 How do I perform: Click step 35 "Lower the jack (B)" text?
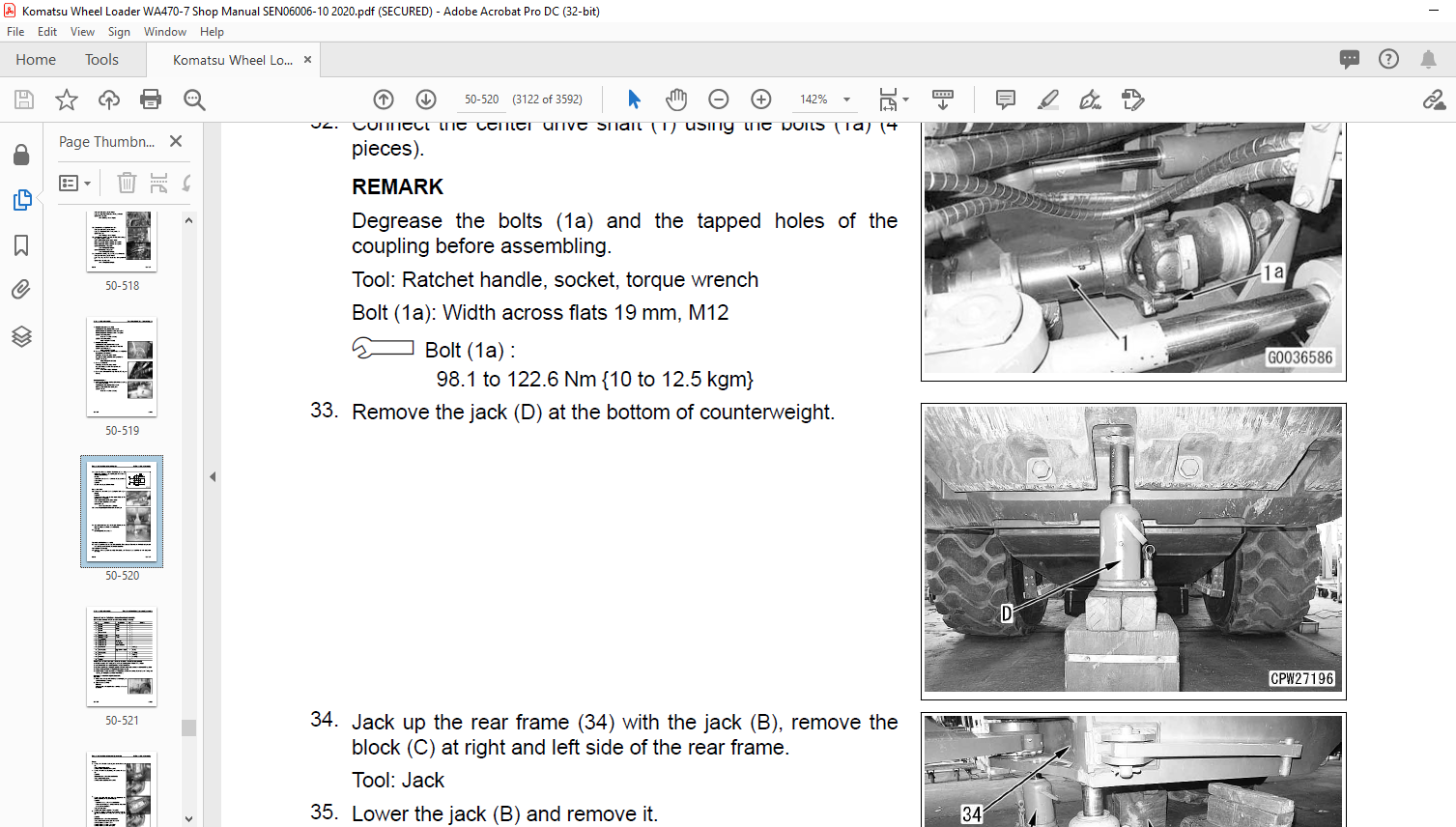click(504, 814)
